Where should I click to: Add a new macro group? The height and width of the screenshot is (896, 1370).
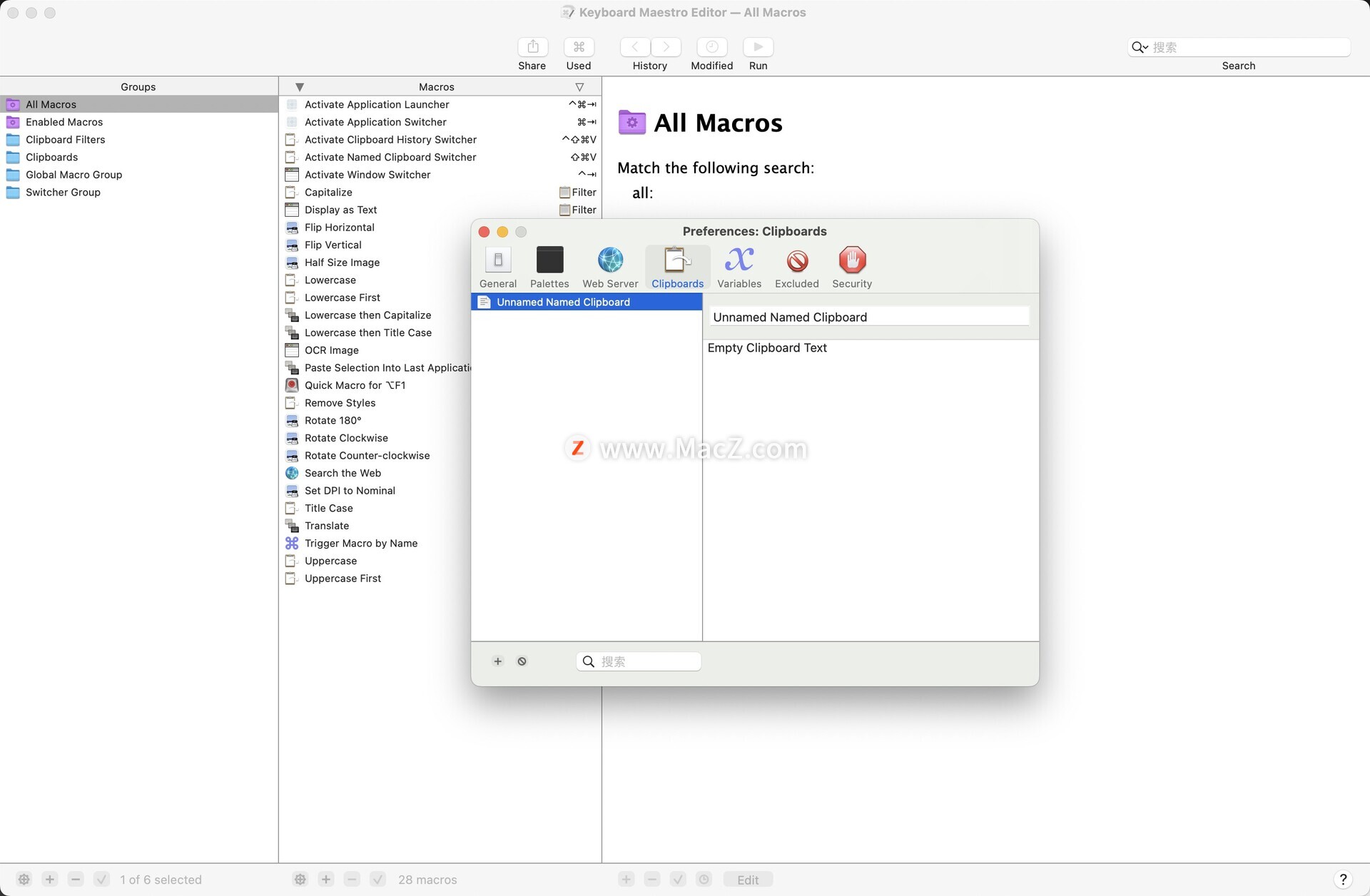[x=50, y=879]
